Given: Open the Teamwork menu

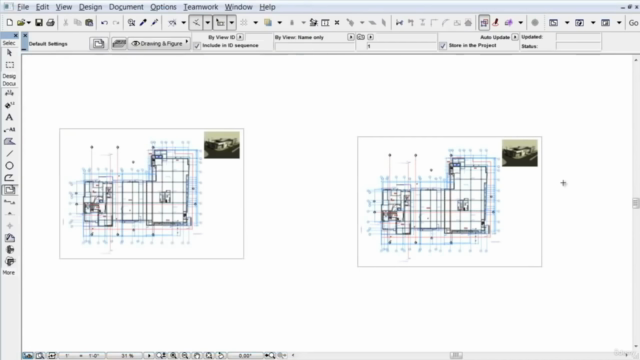Looking at the screenshot, I should [200, 7].
